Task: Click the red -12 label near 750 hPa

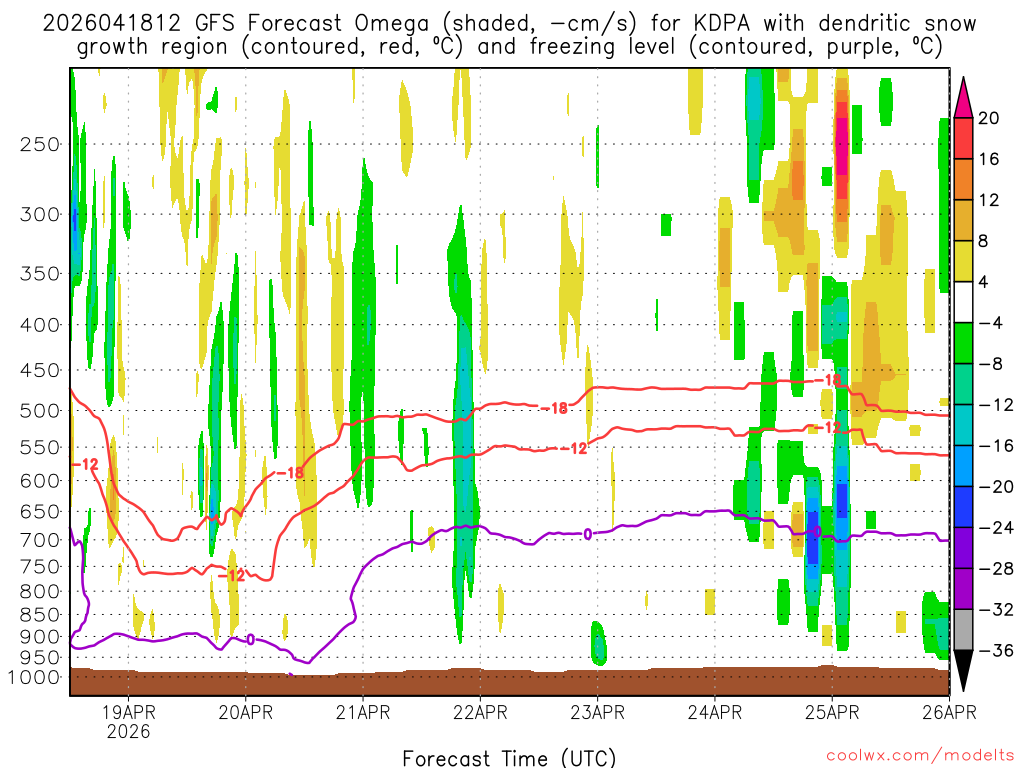Action: (x=231, y=575)
